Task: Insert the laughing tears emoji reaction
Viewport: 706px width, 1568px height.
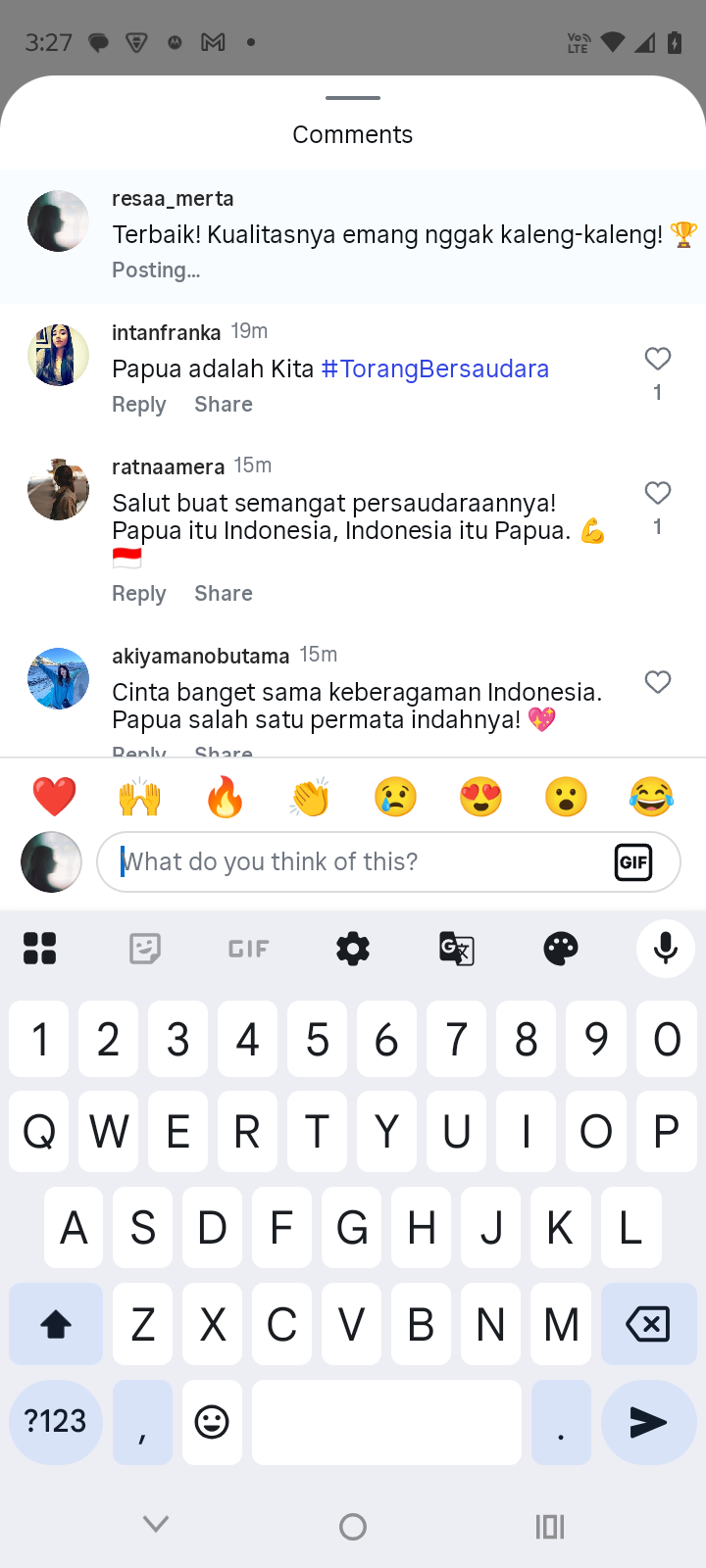Action: [652, 797]
